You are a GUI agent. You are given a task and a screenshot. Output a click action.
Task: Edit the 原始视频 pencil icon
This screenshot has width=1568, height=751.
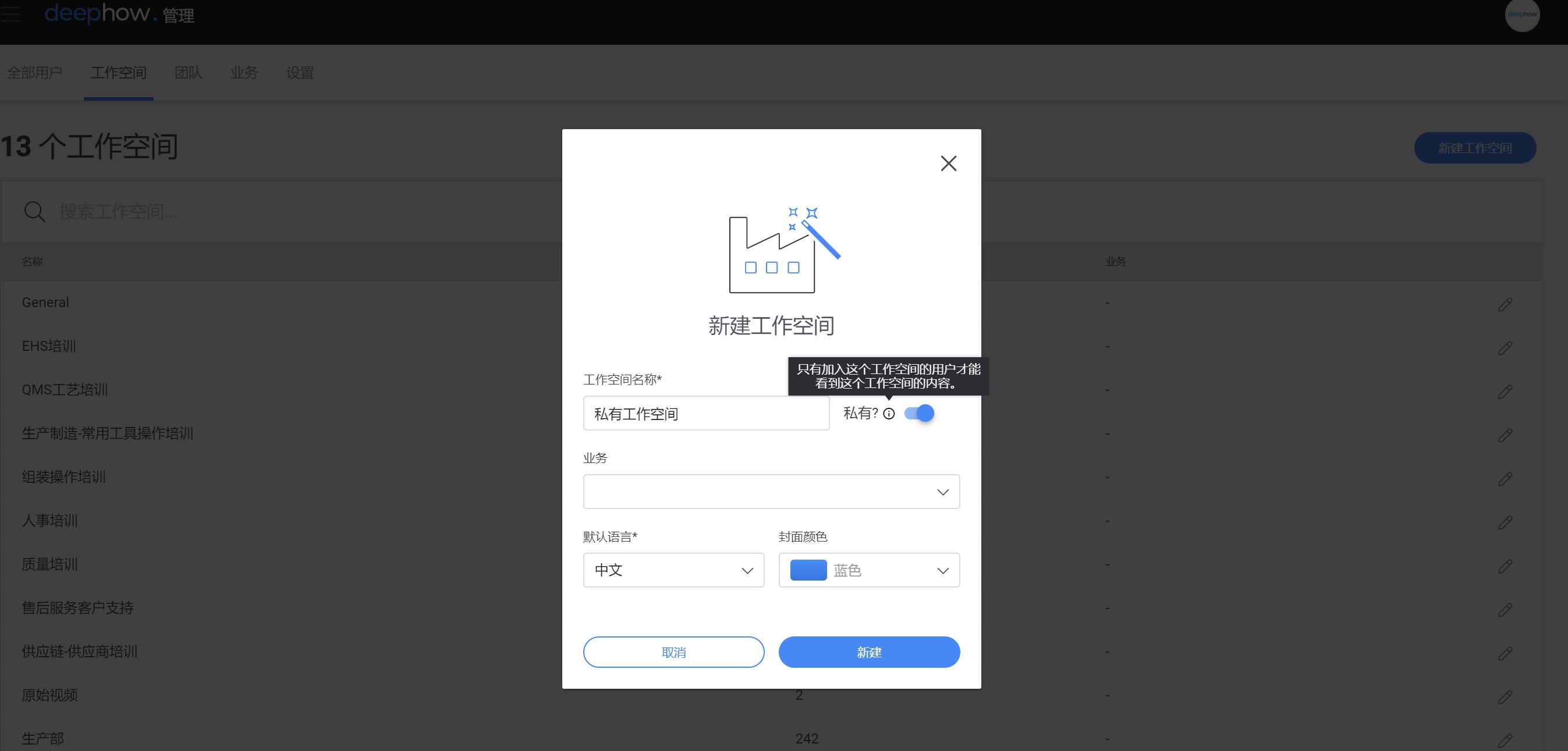(1505, 697)
